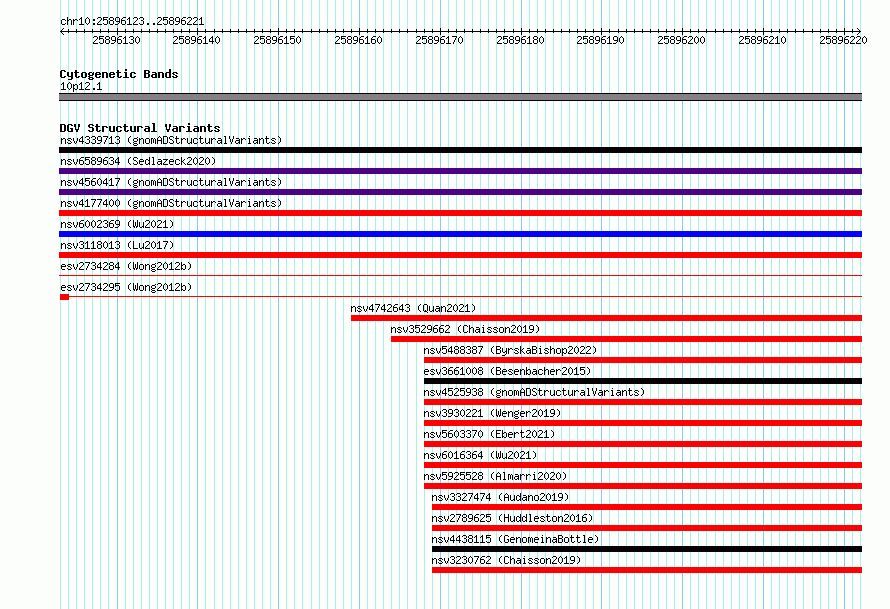This screenshot has width=890, height=609.
Task: Open nsv5488387 (ByrskaBishop2022) variant label
Action: (x=510, y=350)
